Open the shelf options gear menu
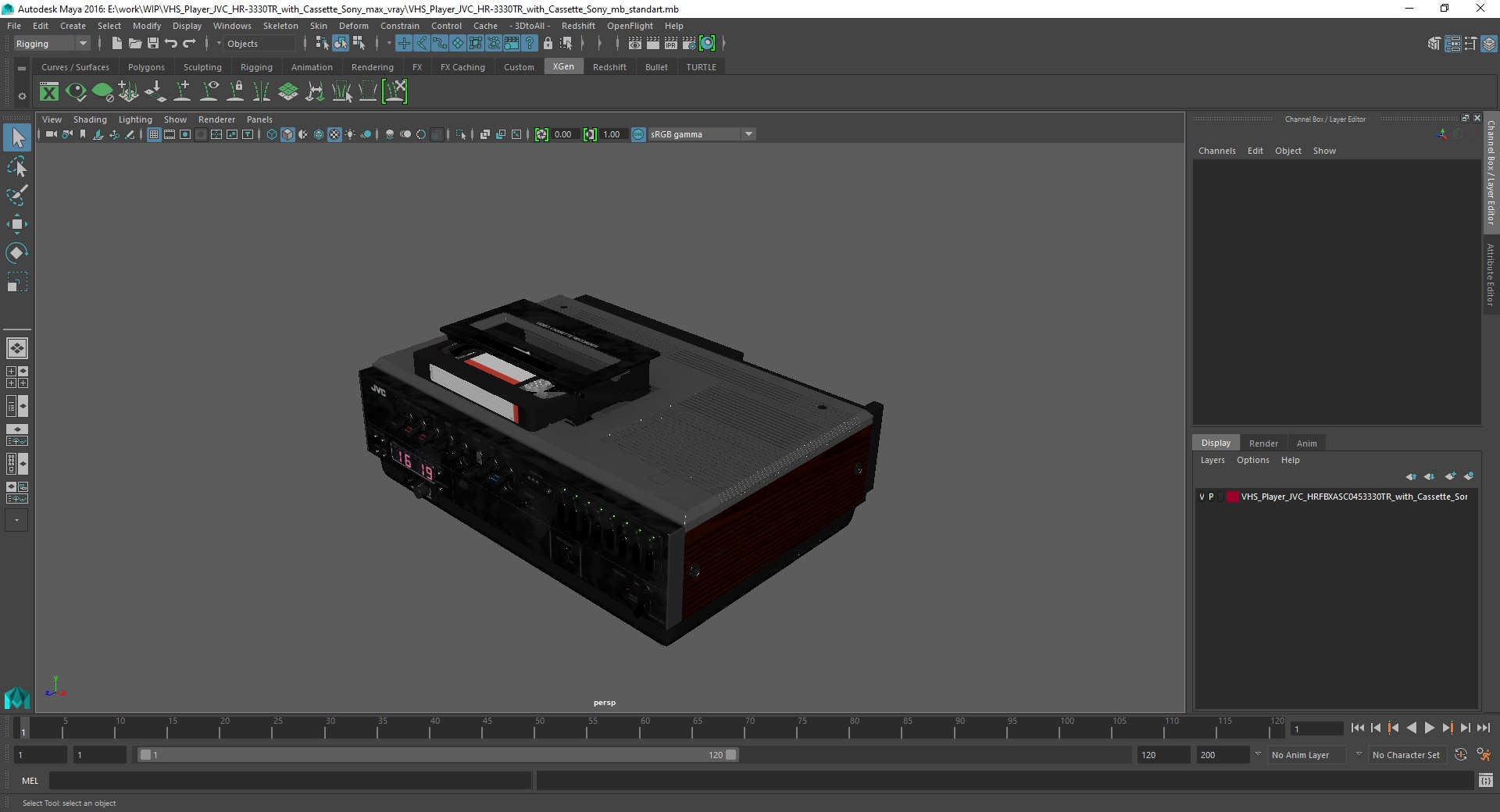The height and width of the screenshot is (812, 1500). [22, 97]
